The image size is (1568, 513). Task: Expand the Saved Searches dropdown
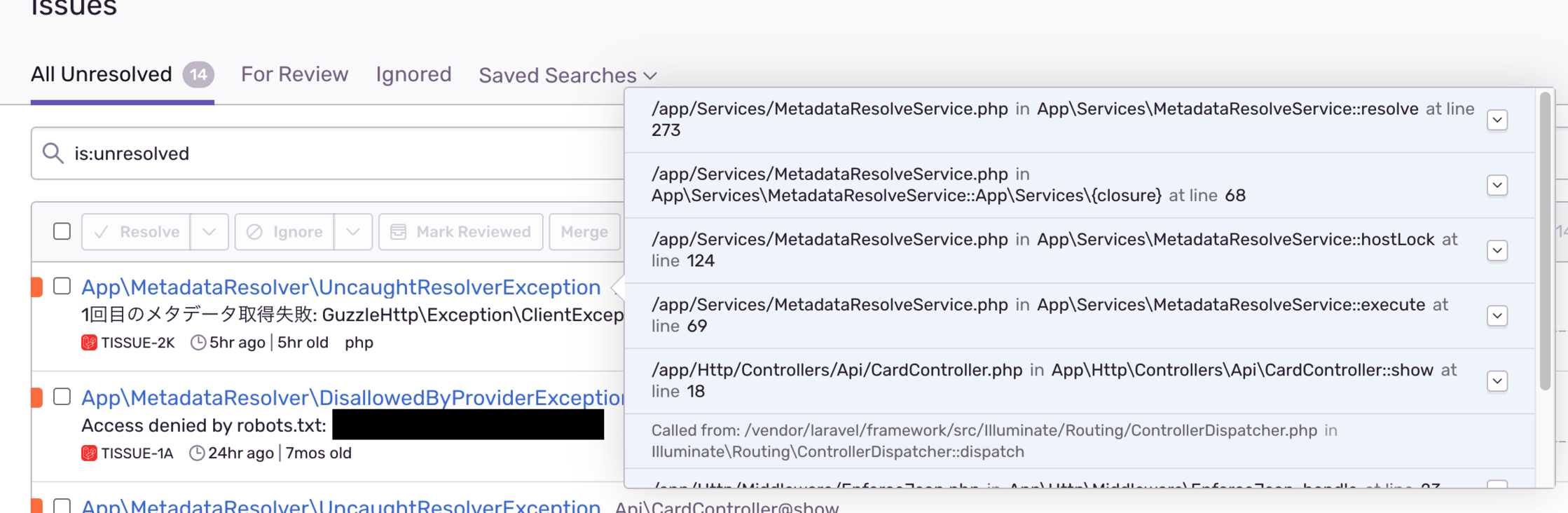(568, 75)
